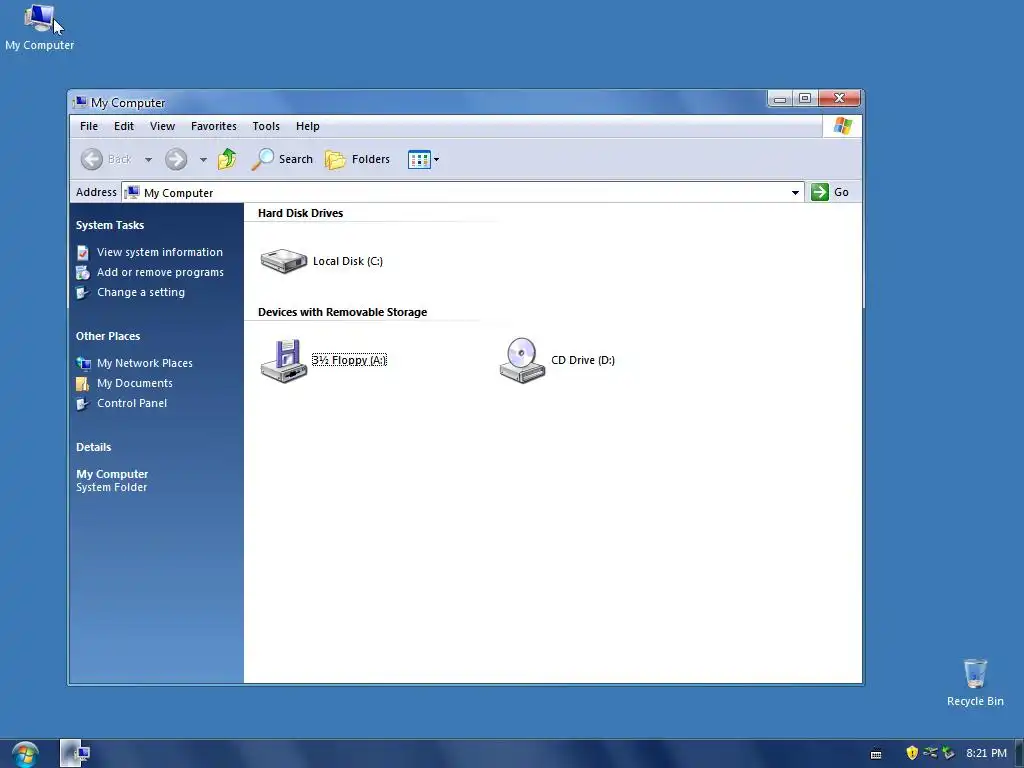Maximize the My Computer window
This screenshot has height=768, width=1024.
805,99
